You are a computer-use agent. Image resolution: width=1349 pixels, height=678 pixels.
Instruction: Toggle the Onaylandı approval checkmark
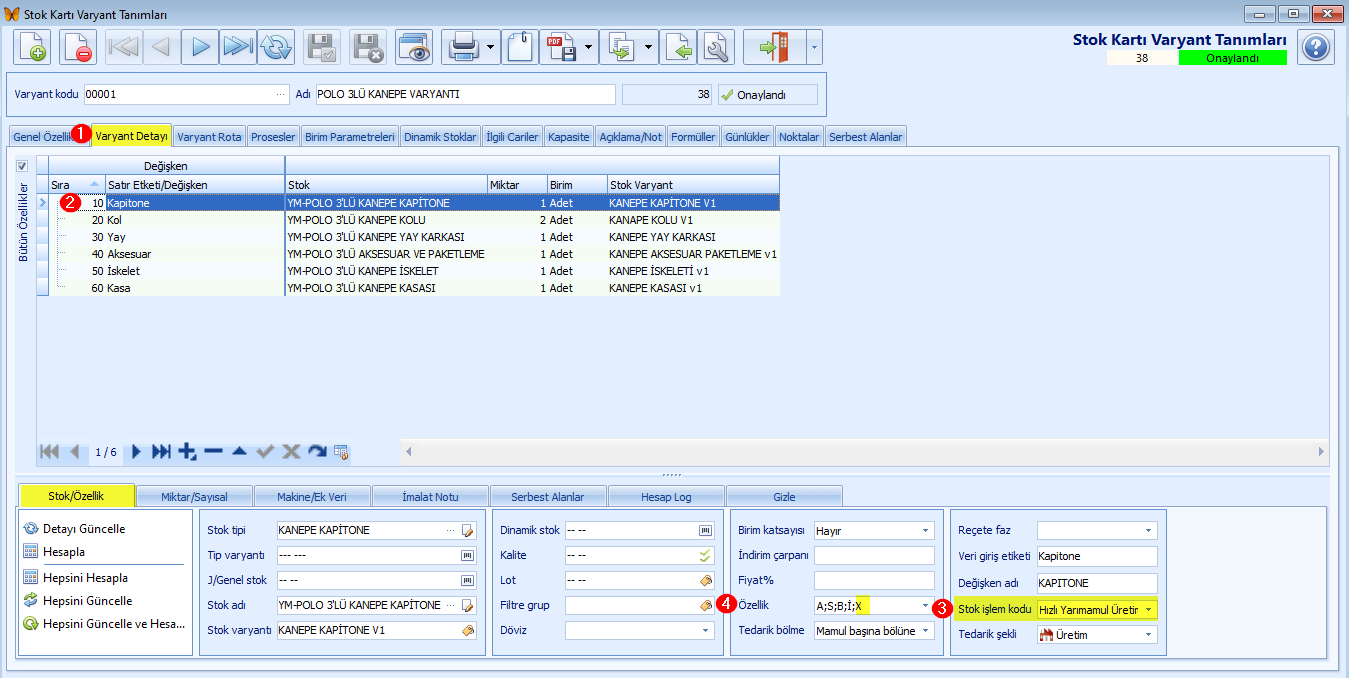(x=768, y=95)
